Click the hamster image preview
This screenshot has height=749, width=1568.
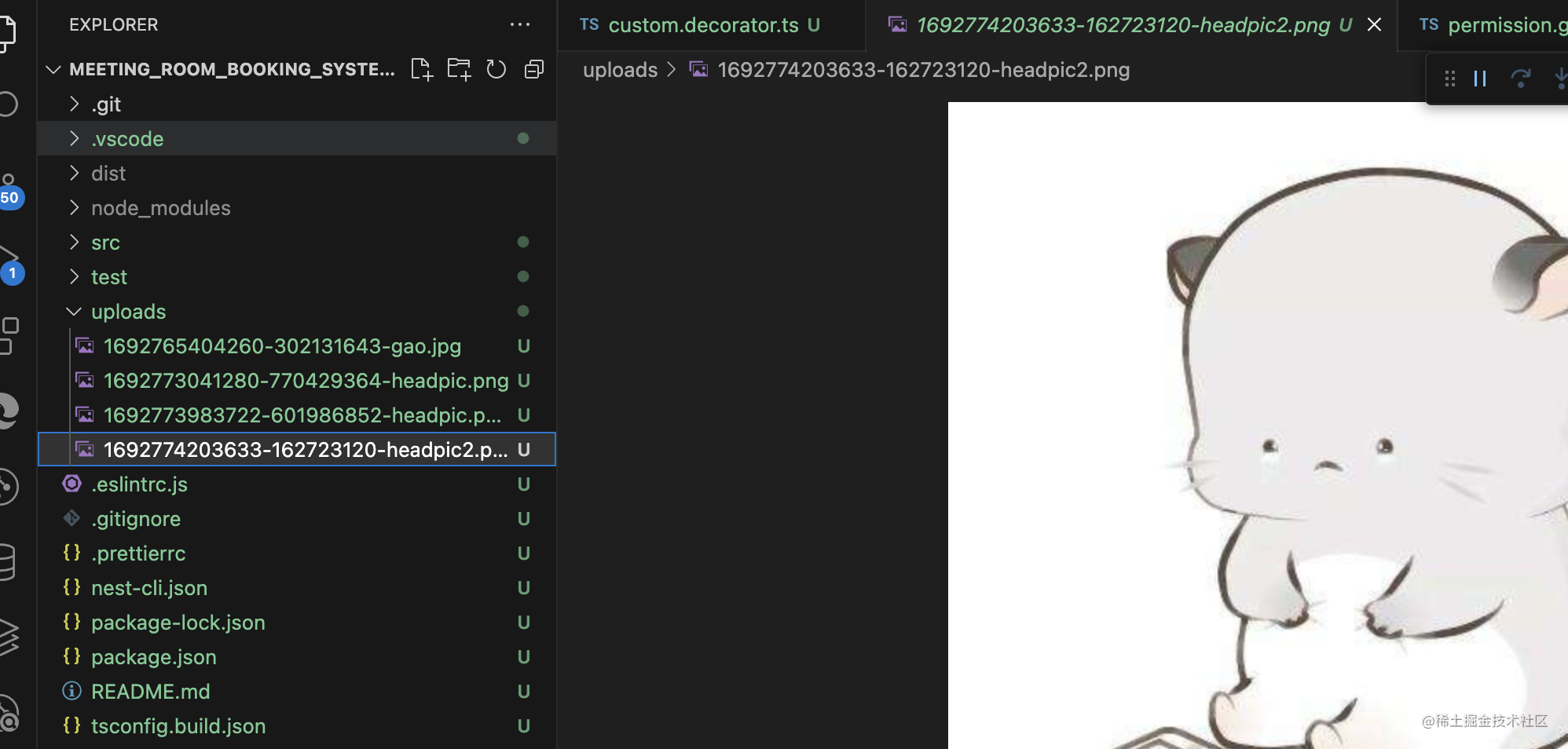pyautogui.click(x=1258, y=426)
